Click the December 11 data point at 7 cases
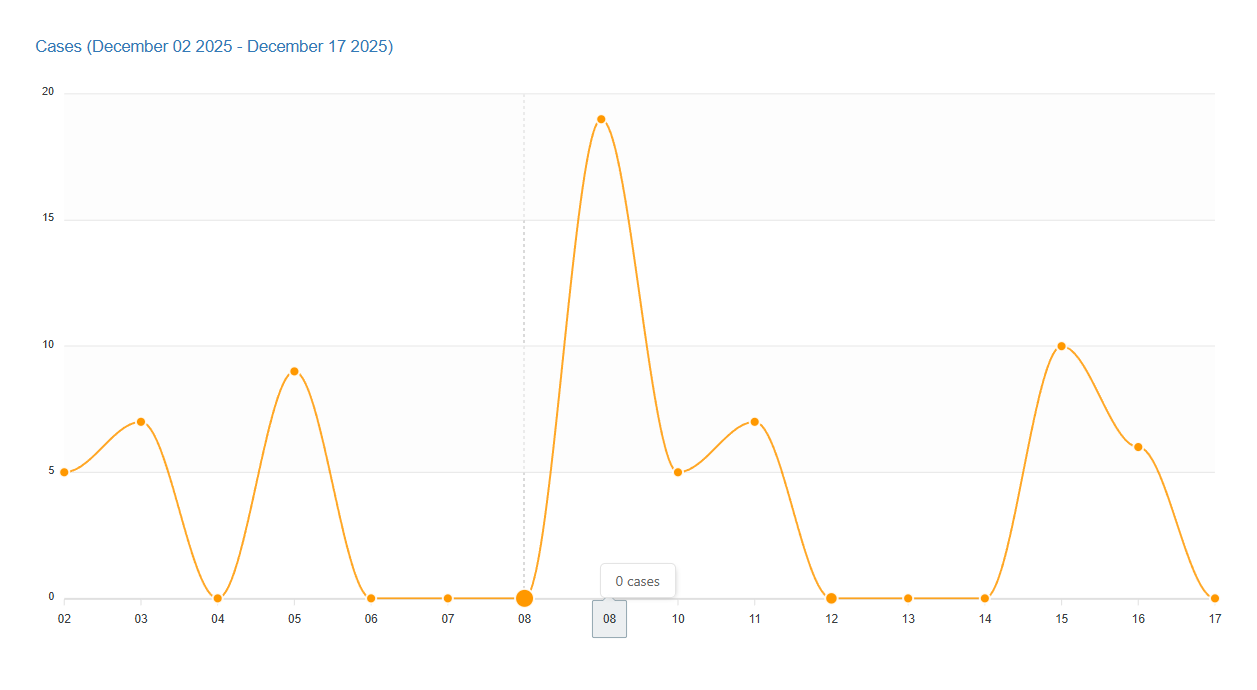 coord(755,422)
